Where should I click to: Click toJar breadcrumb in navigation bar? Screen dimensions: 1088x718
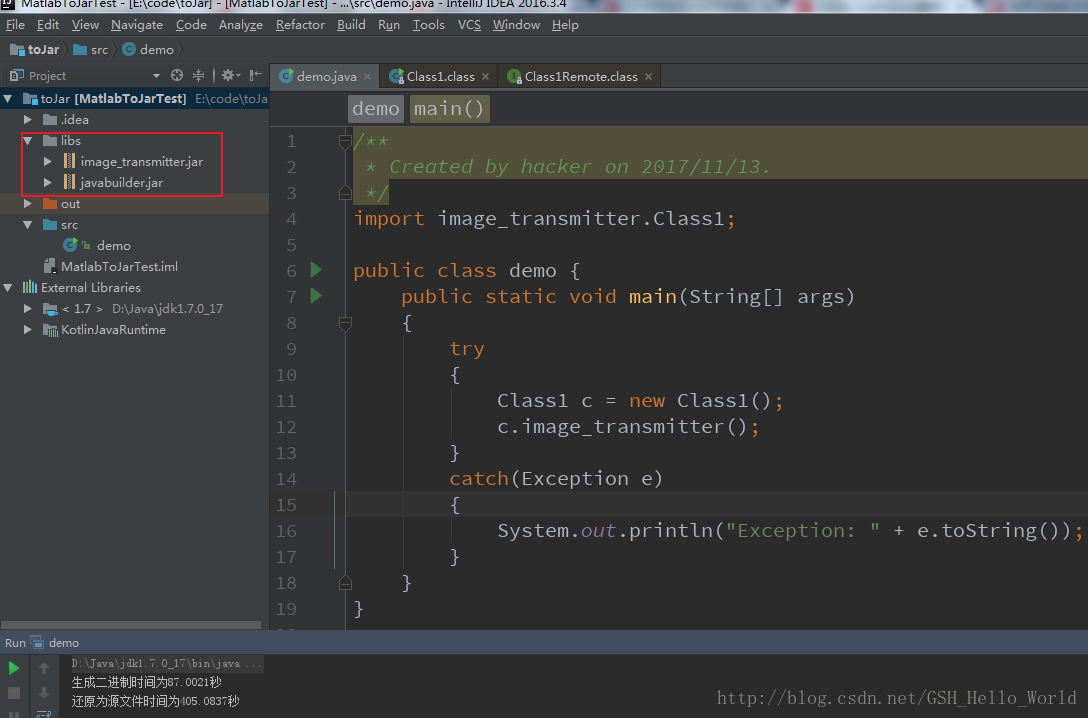pyautogui.click(x=35, y=50)
